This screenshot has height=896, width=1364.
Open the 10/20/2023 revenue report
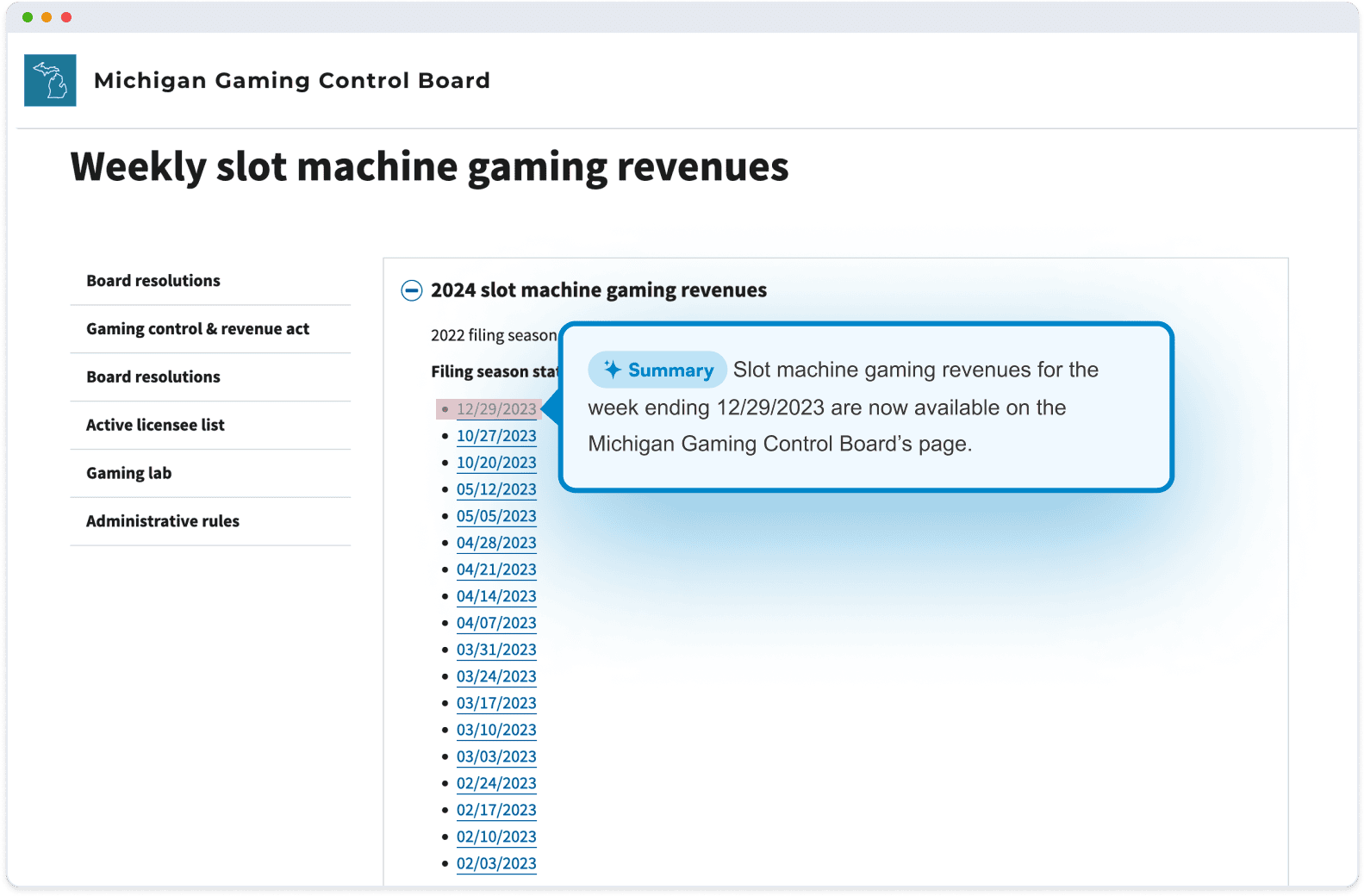pyautogui.click(x=496, y=463)
